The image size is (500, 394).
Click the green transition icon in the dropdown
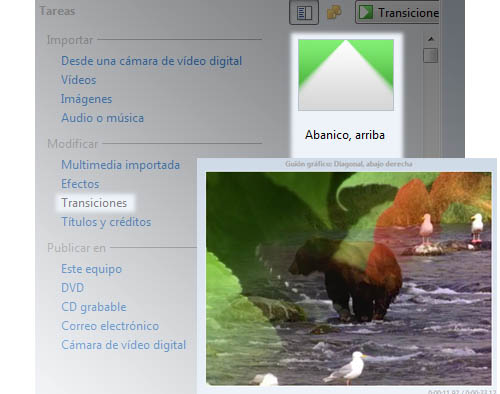coord(366,13)
